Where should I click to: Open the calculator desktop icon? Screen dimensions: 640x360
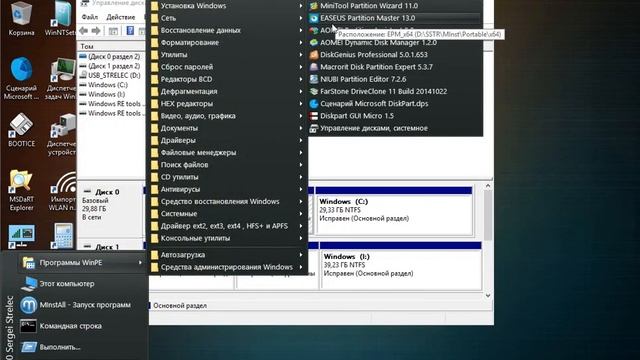[x=63, y=236]
